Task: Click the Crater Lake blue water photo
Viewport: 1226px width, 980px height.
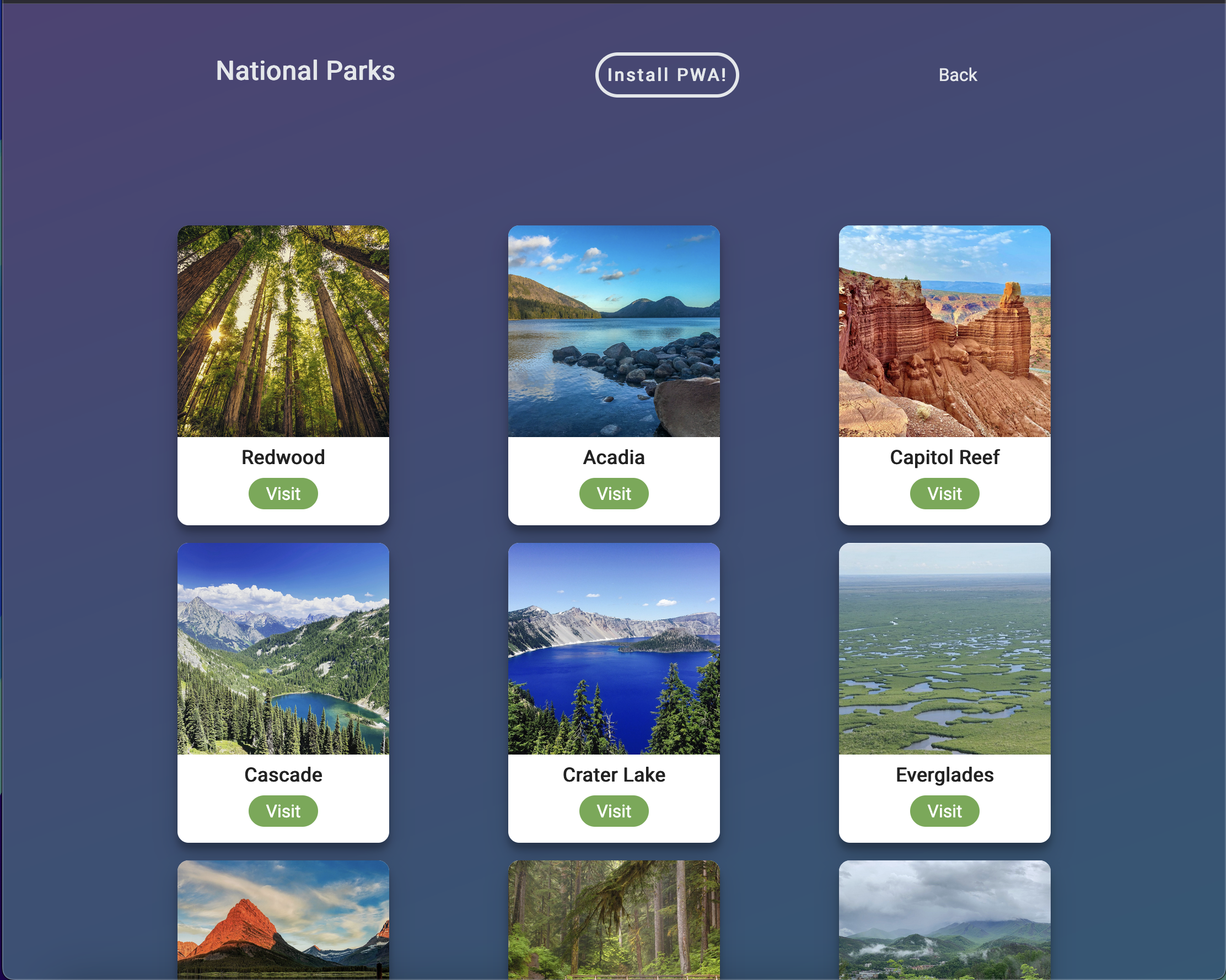Action: pos(614,648)
